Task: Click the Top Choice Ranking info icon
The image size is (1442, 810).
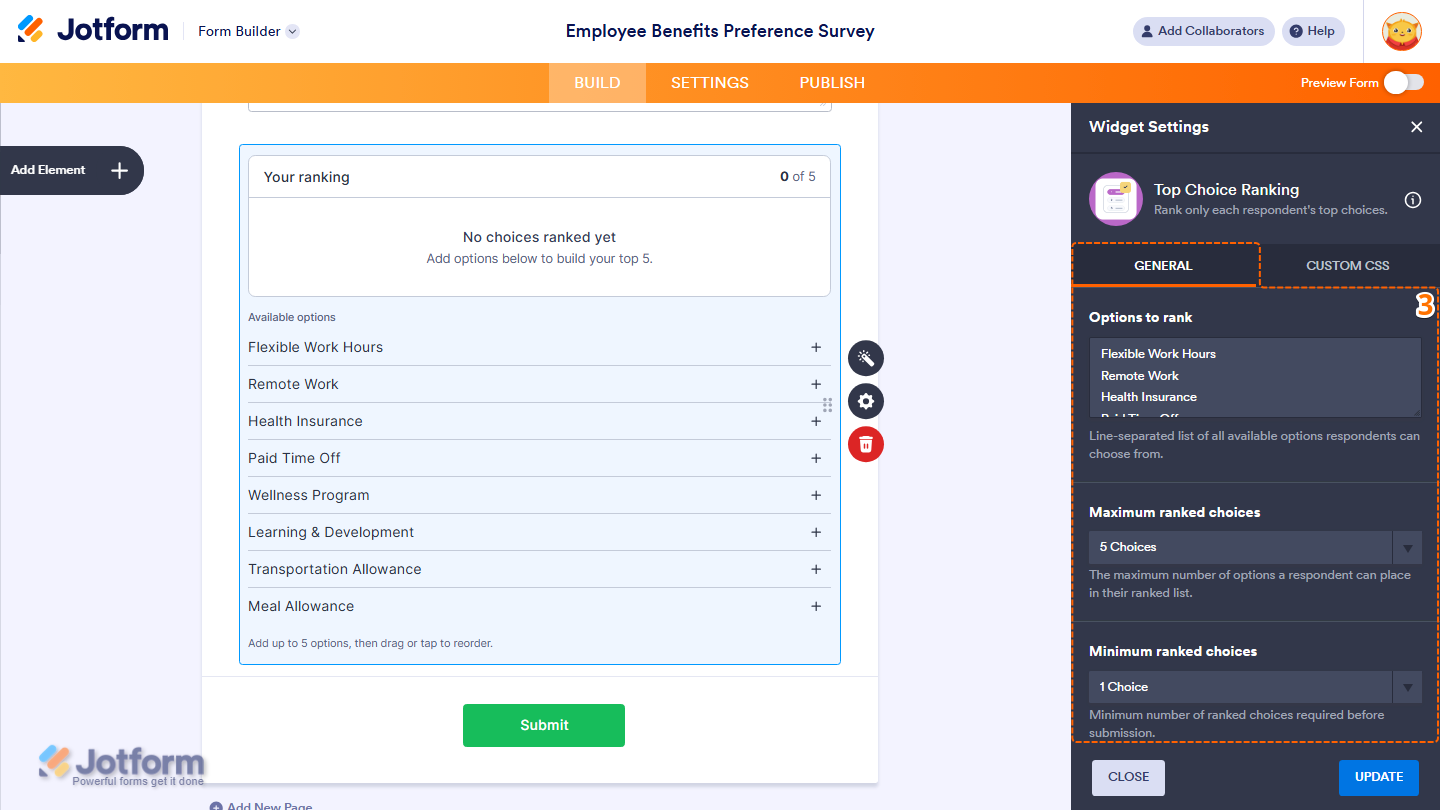Action: (1413, 200)
